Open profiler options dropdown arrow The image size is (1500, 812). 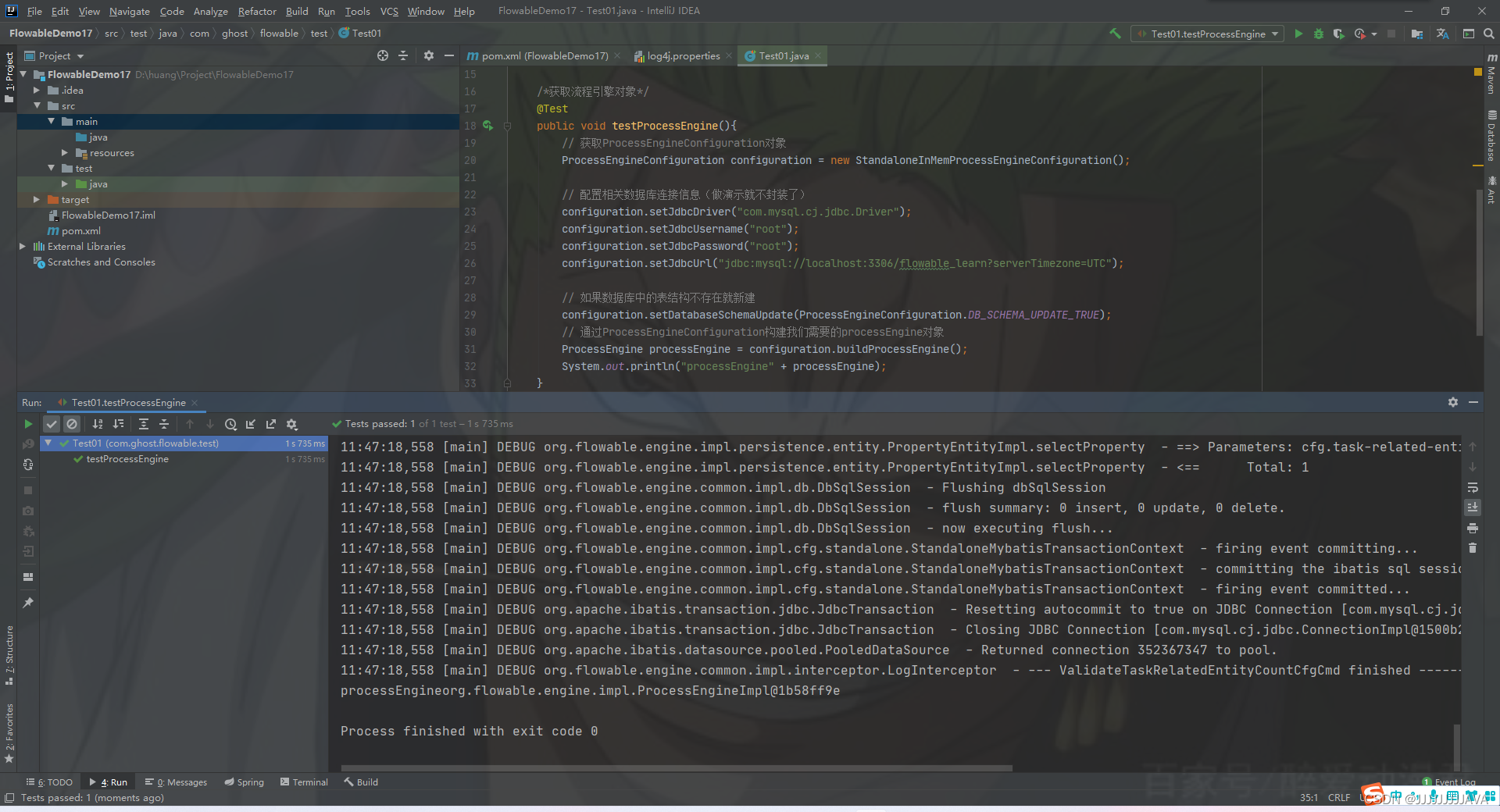pos(1374,34)
